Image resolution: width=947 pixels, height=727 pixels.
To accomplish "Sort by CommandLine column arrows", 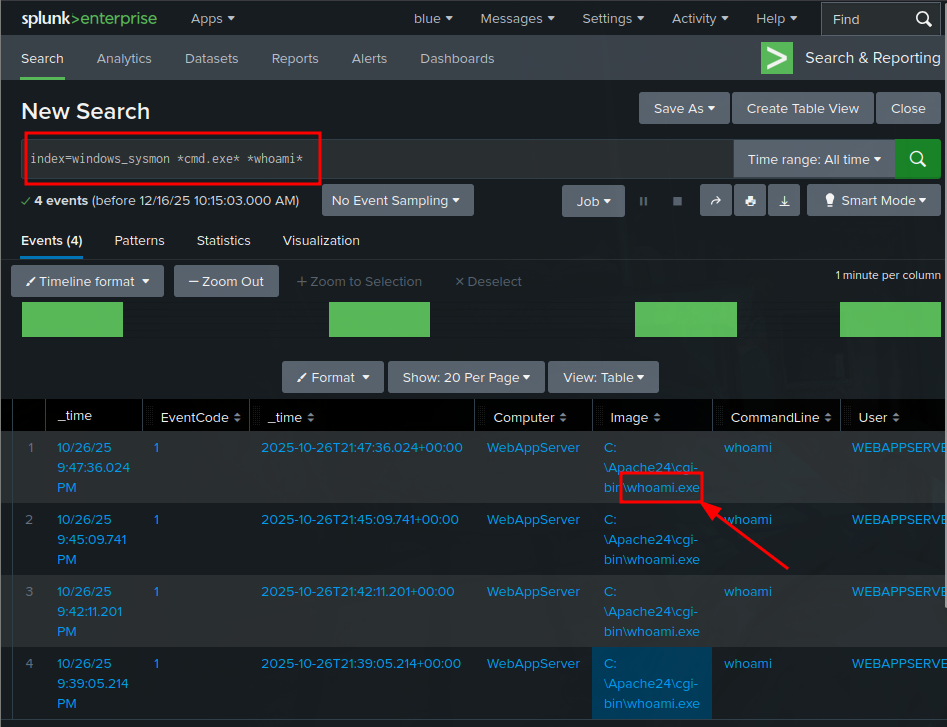I will tap(828, 417).
